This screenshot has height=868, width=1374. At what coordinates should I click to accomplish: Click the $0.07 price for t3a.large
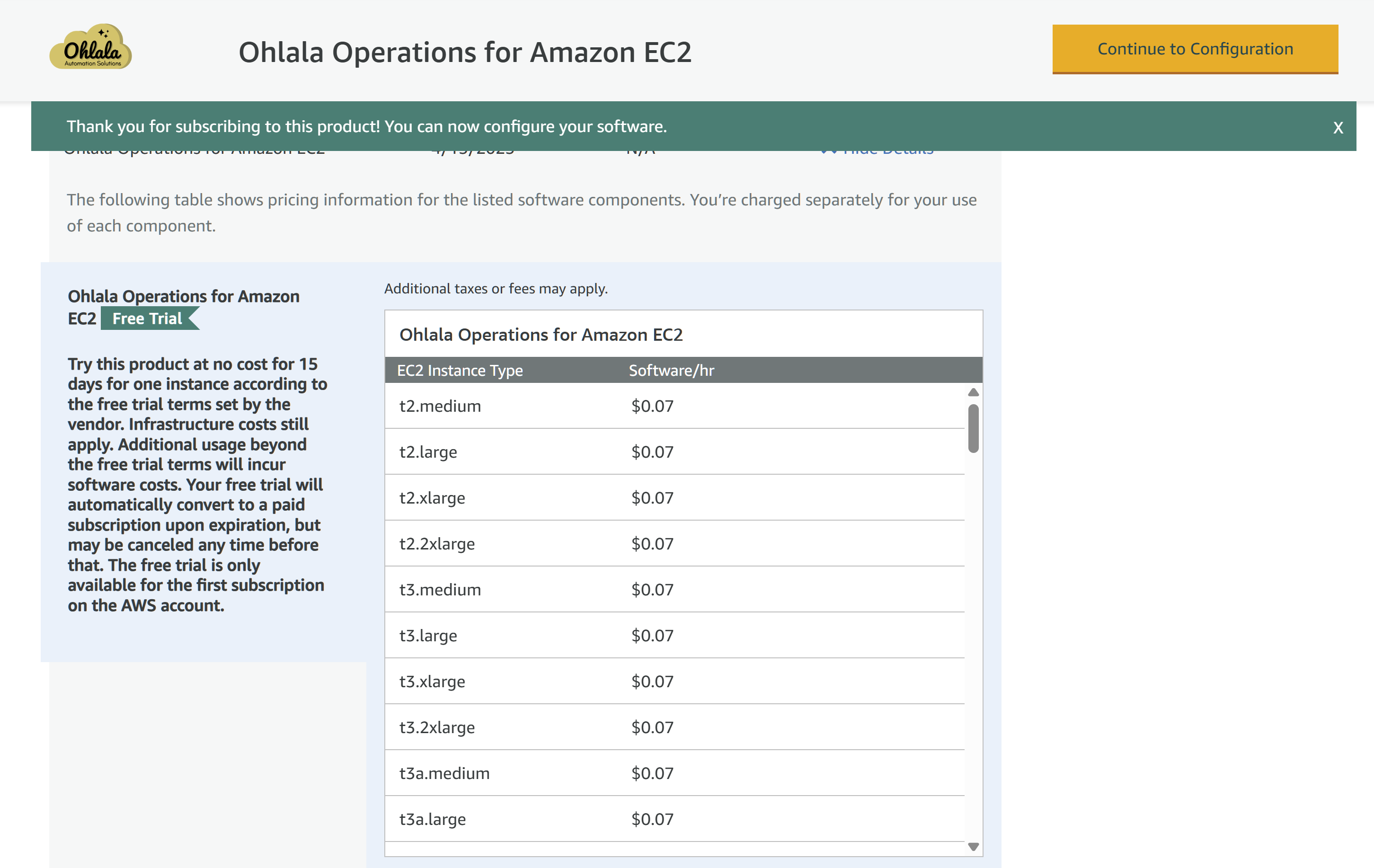652,819
